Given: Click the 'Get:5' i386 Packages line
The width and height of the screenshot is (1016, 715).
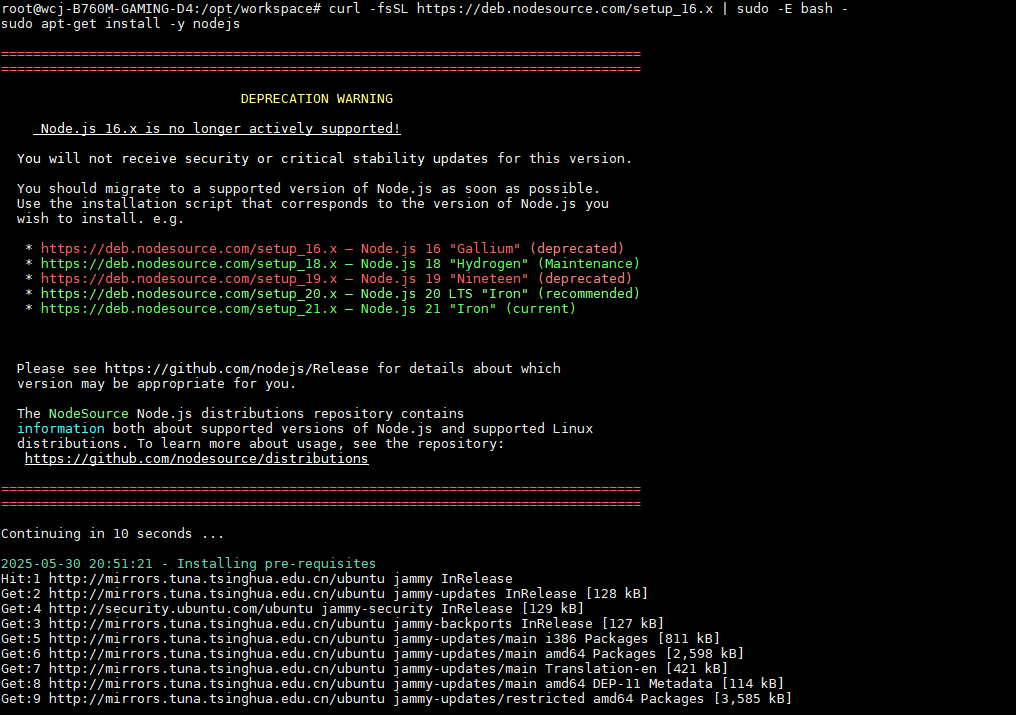Looking at the screenshot, I should tap(360, 639).
